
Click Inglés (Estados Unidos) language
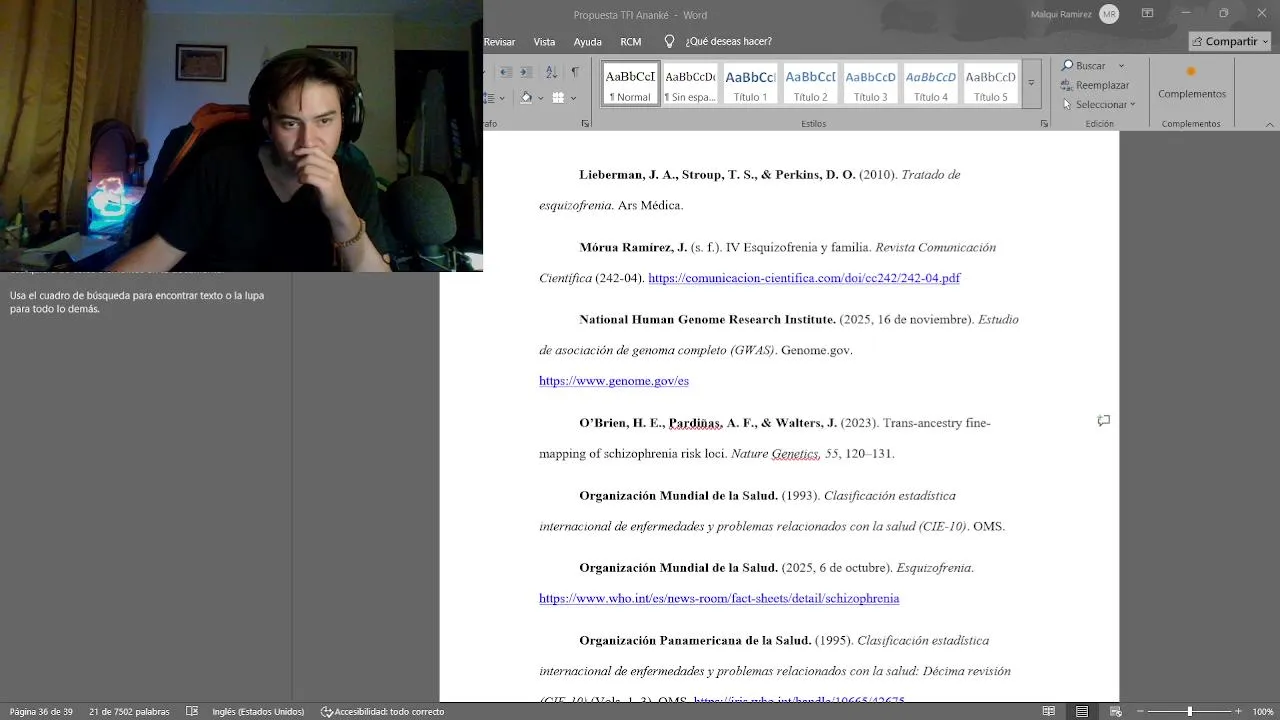coord(258,712)
